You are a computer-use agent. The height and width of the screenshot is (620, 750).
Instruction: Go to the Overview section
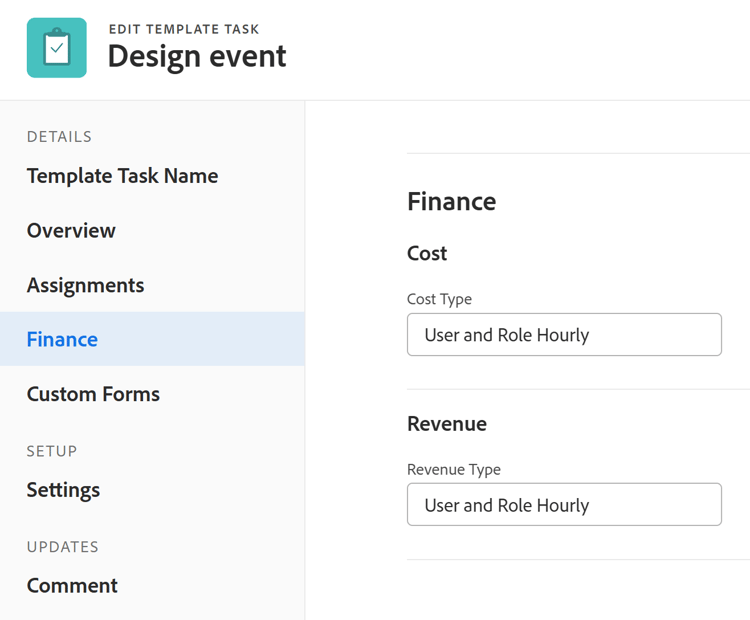click(71, 230)
